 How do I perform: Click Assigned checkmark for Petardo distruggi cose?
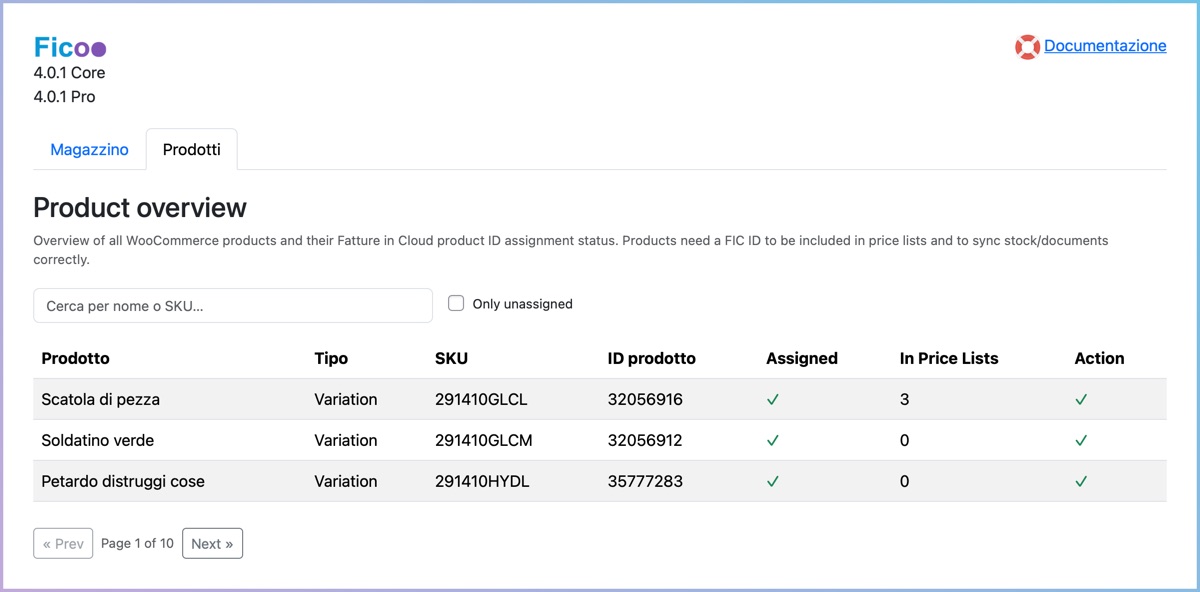click(773, 481)
